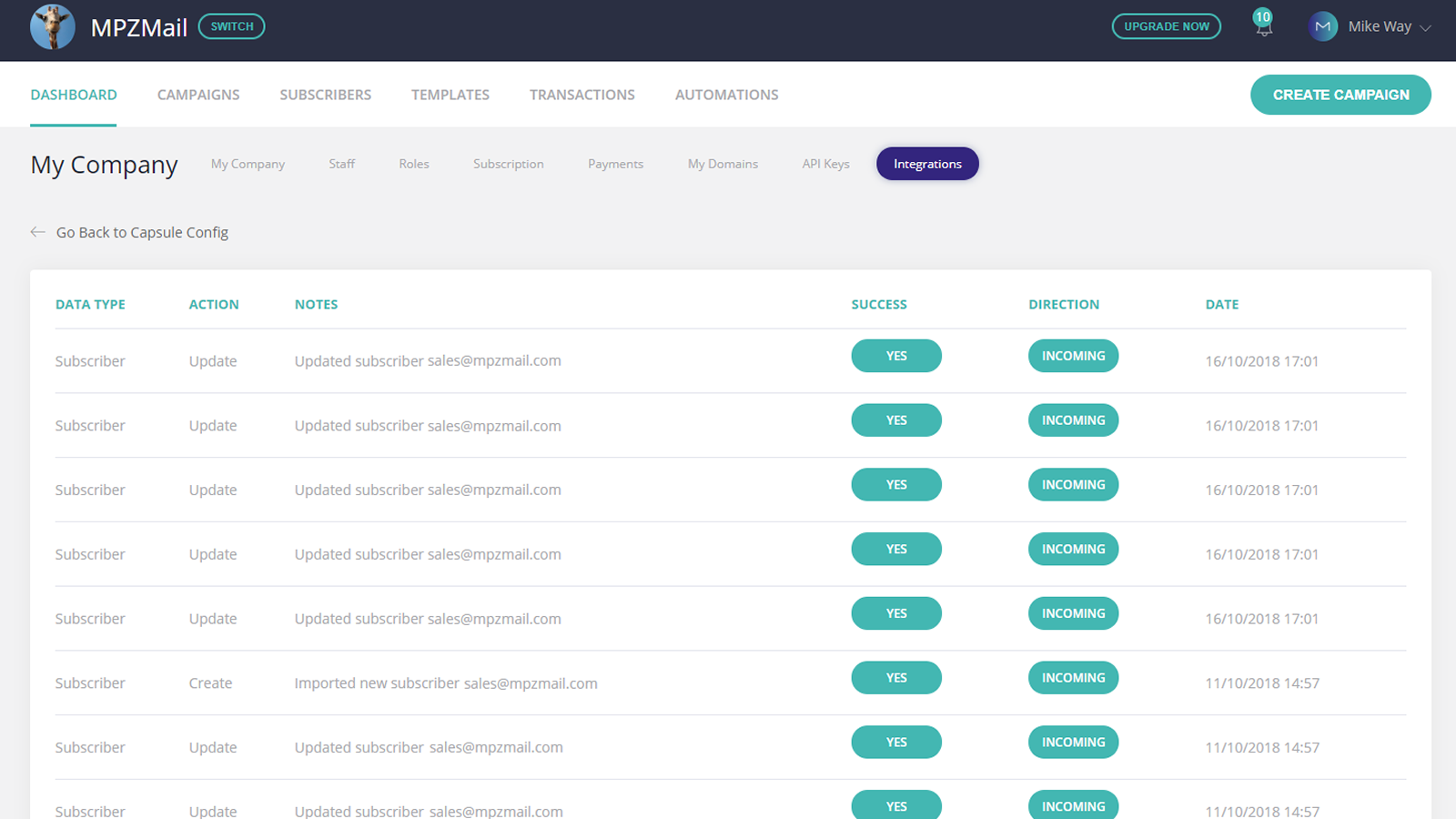The width and height of the screenshot is (1456, 819).
Task: Click the MPZMail giraffe logo
Action: [52, 27]
